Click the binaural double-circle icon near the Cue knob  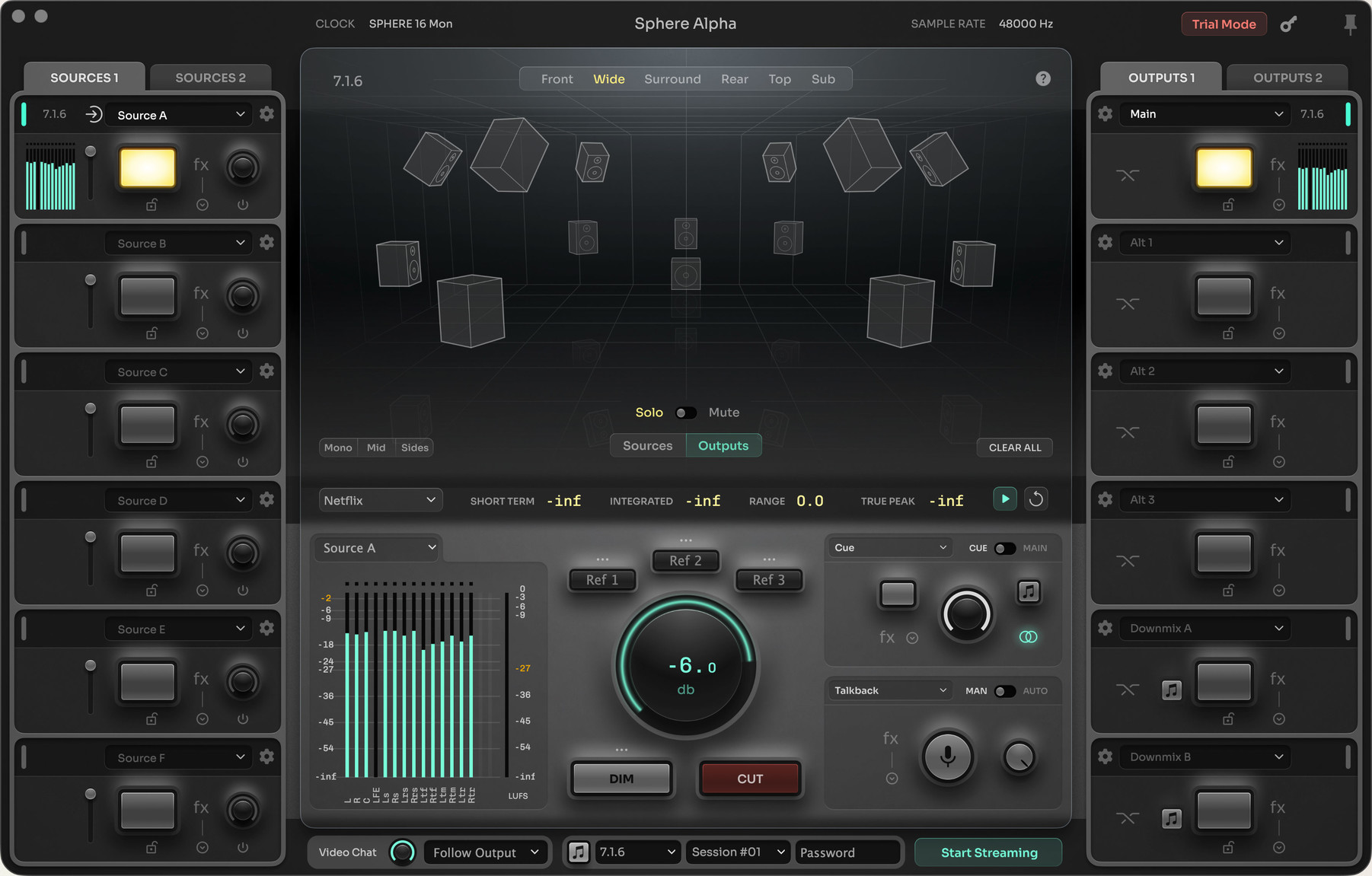pyautogui.click(x=1029, y=637)
